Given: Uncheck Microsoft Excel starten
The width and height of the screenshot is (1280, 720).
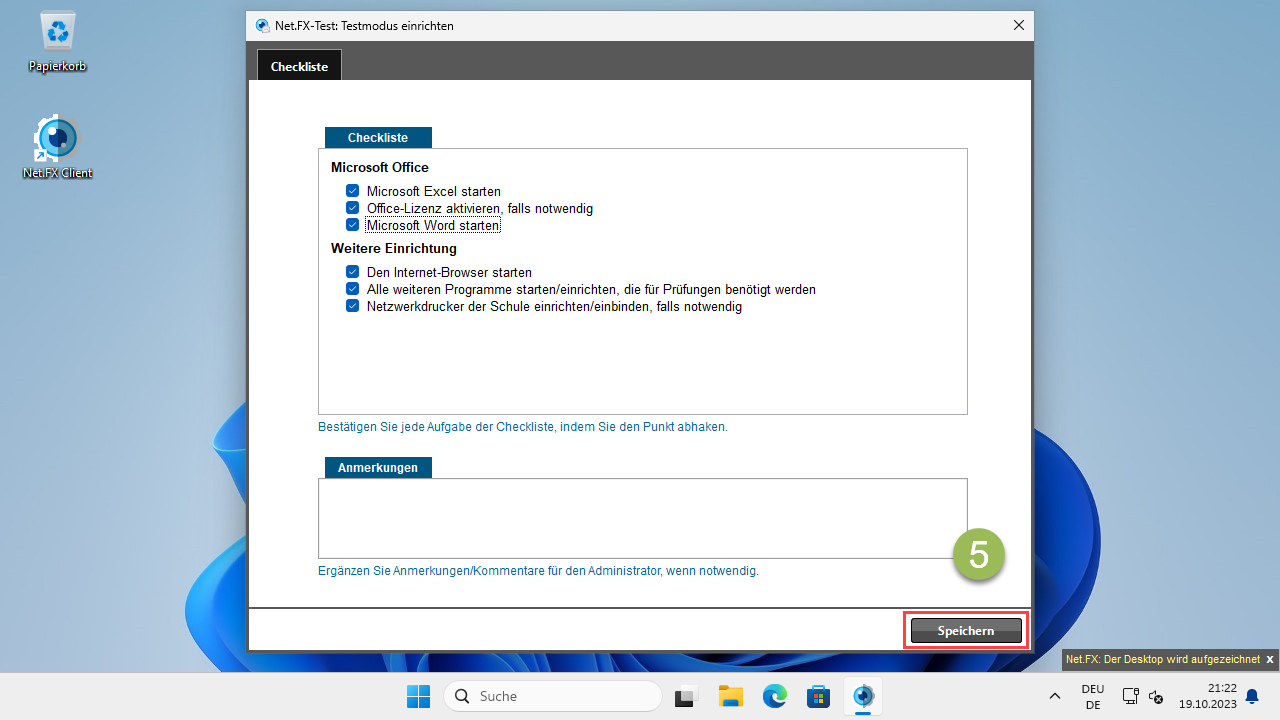Looking at the screenshot, I should (x=352, y=190).
